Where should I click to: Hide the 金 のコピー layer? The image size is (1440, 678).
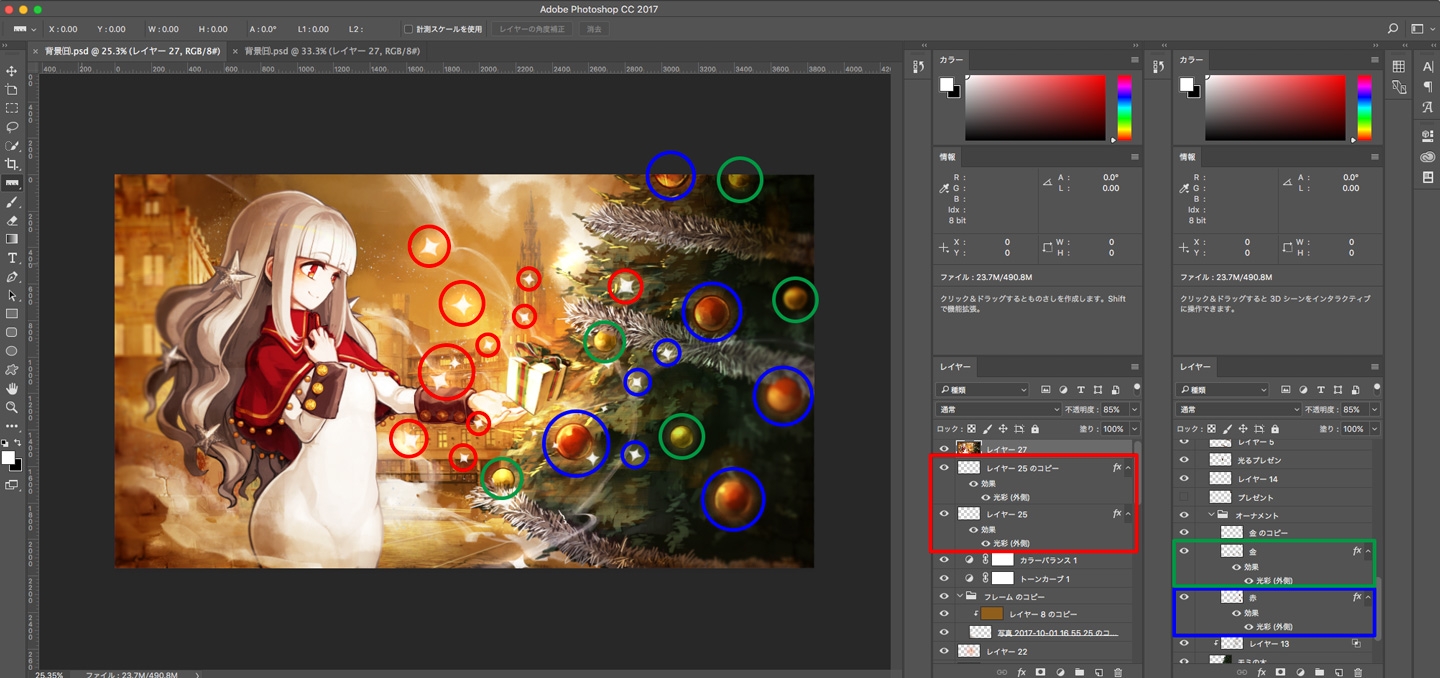click(1184, 533)
